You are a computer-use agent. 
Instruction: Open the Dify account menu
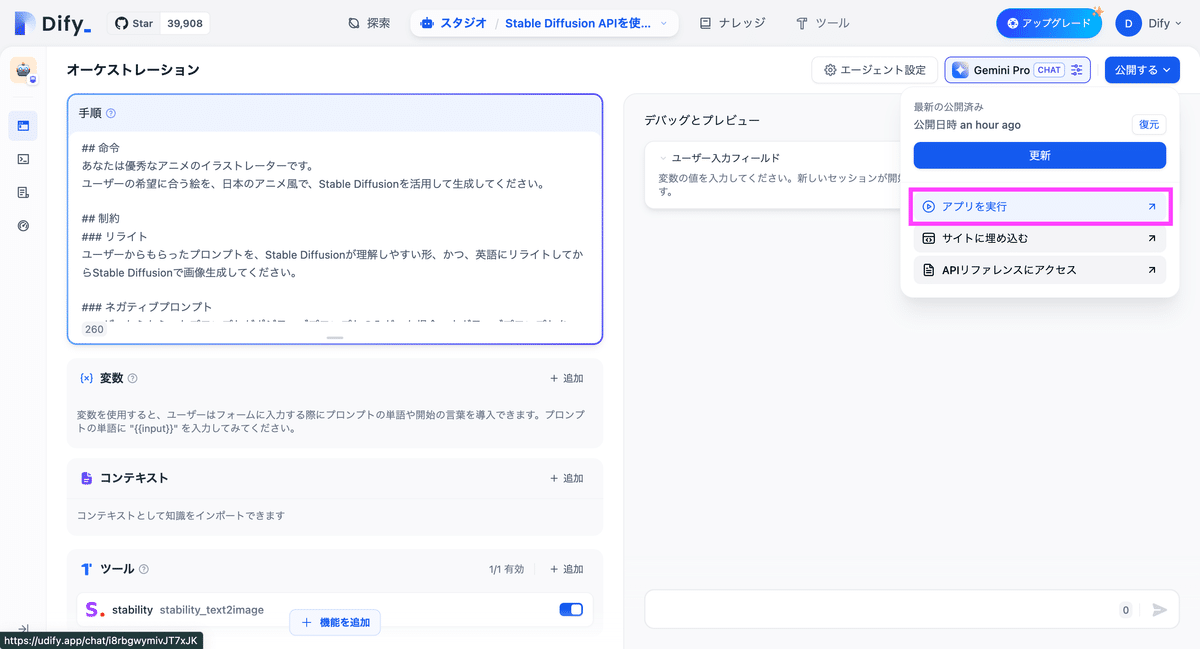[x=1148, y=23]
